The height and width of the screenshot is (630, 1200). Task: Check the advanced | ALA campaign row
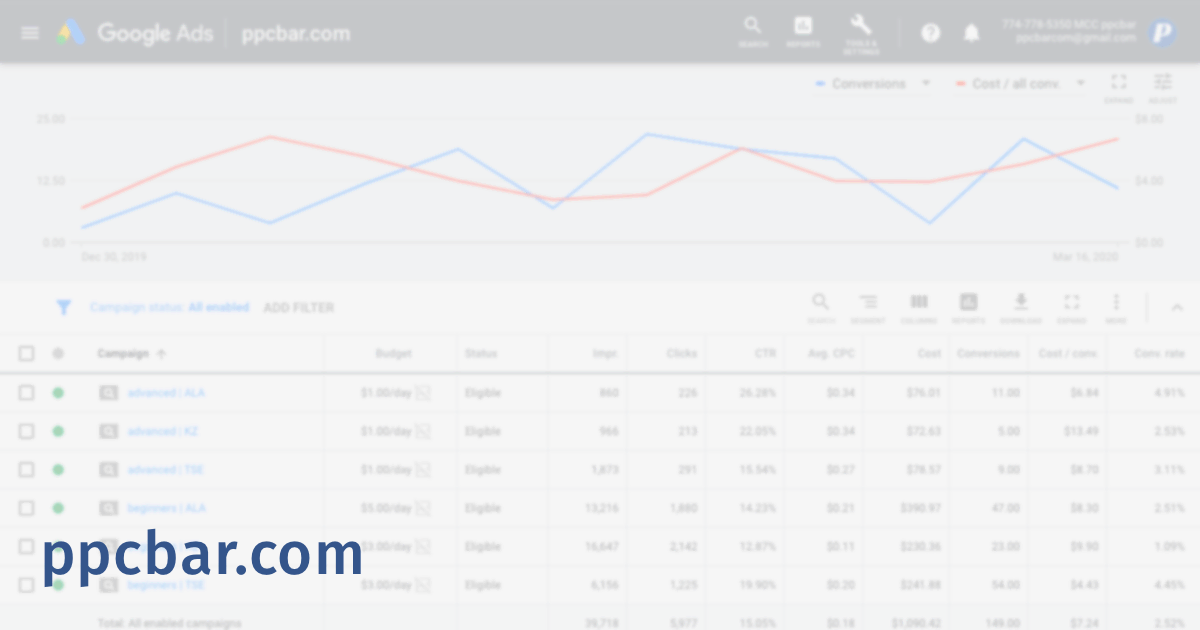[x=27, y=393]
